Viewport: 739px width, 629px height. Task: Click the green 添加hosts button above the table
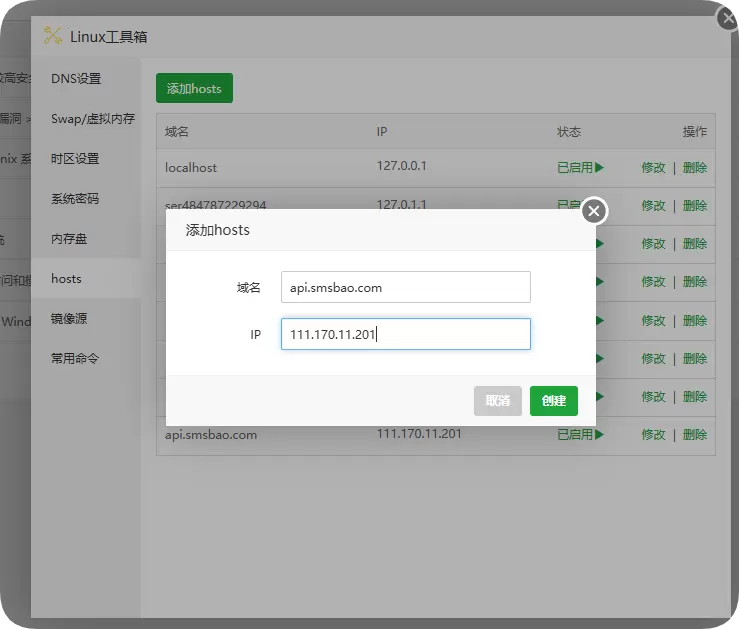point(194,88)
